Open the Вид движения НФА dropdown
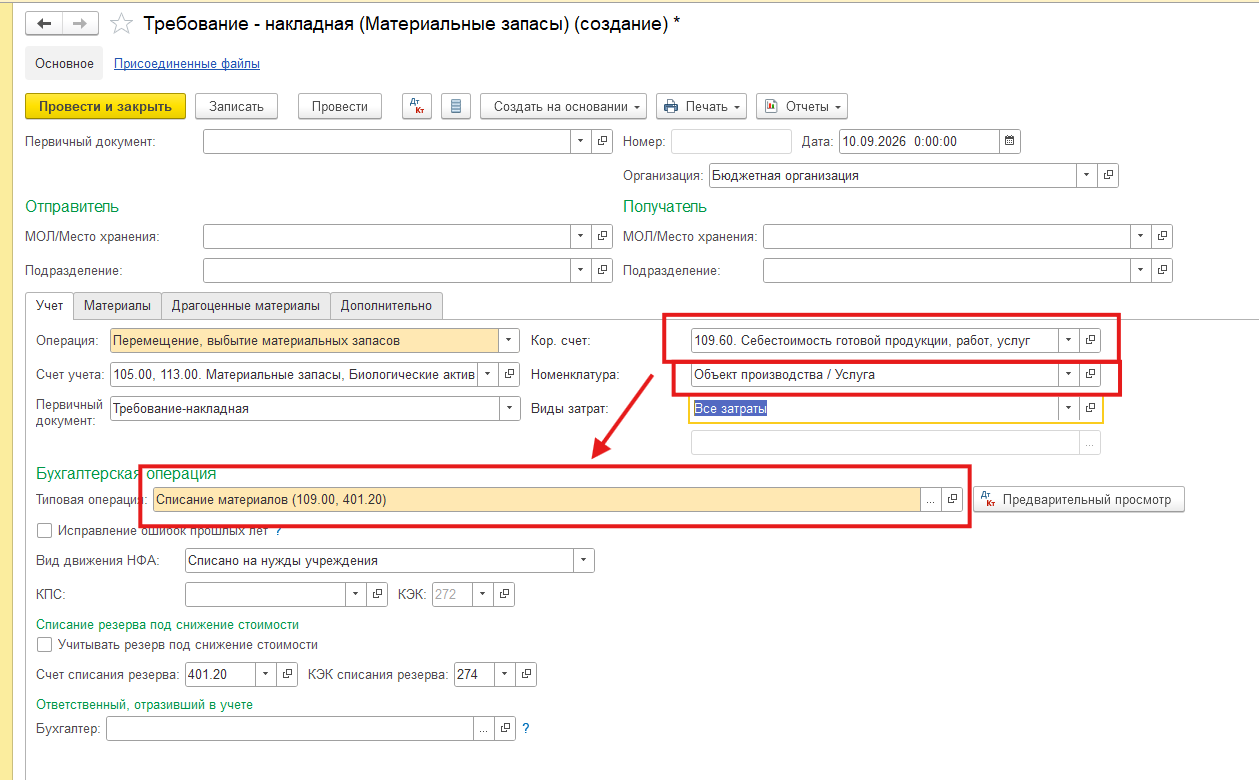 pyautogui.click(x=584, y=560)
